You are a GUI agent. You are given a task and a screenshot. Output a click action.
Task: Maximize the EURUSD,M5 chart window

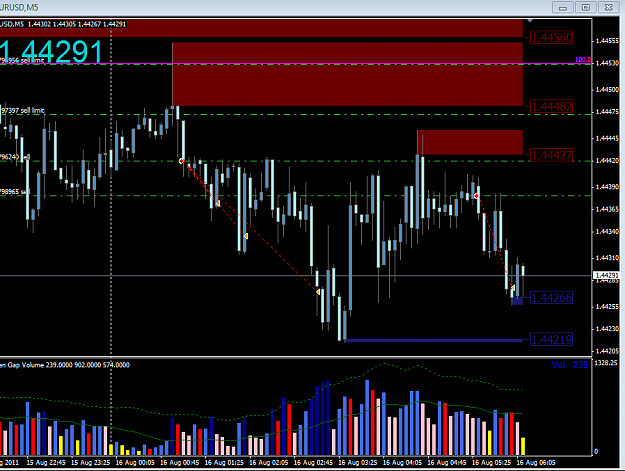point(586,8)
